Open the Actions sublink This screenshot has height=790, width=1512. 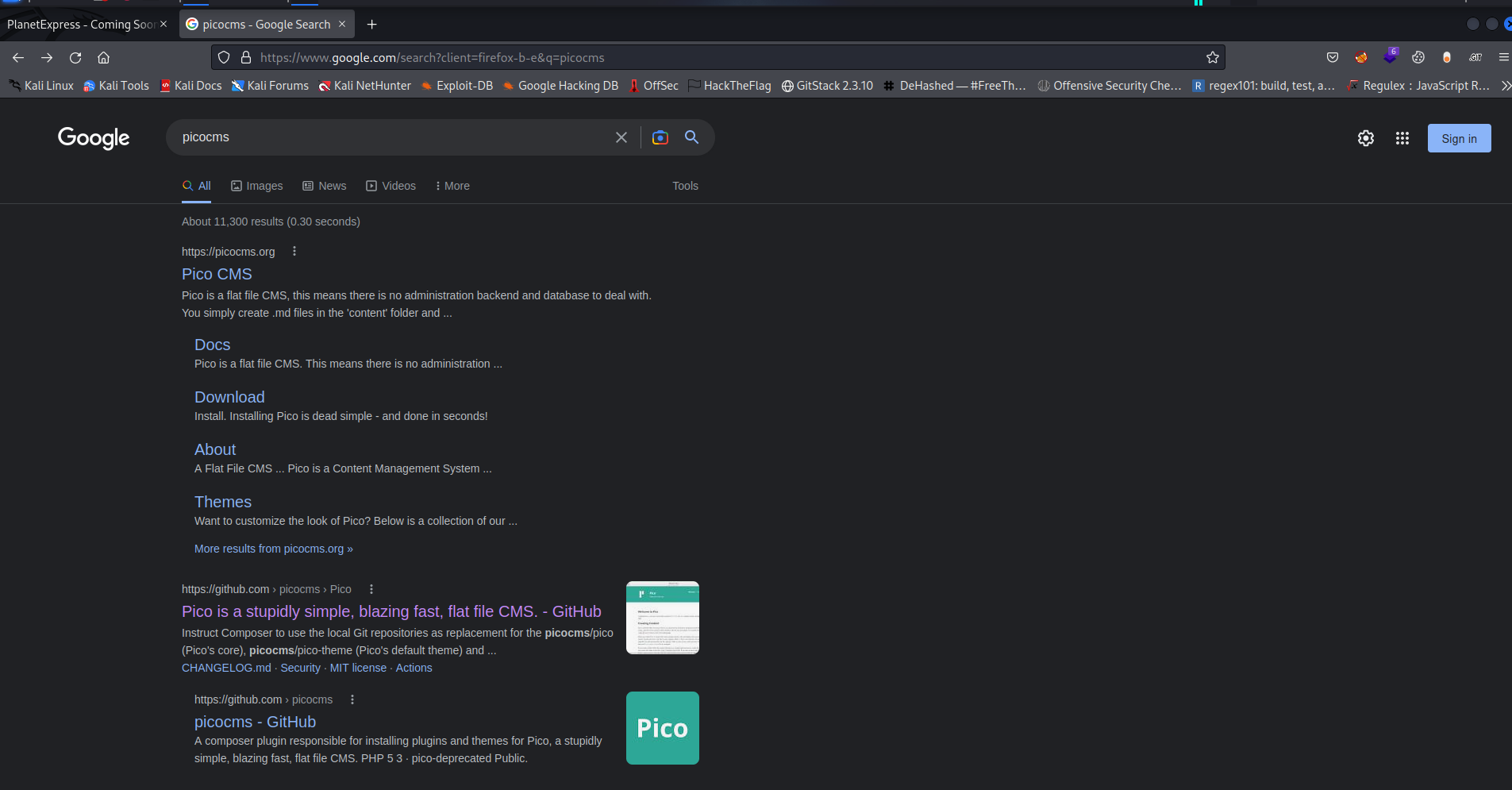[x=414, y=668]
